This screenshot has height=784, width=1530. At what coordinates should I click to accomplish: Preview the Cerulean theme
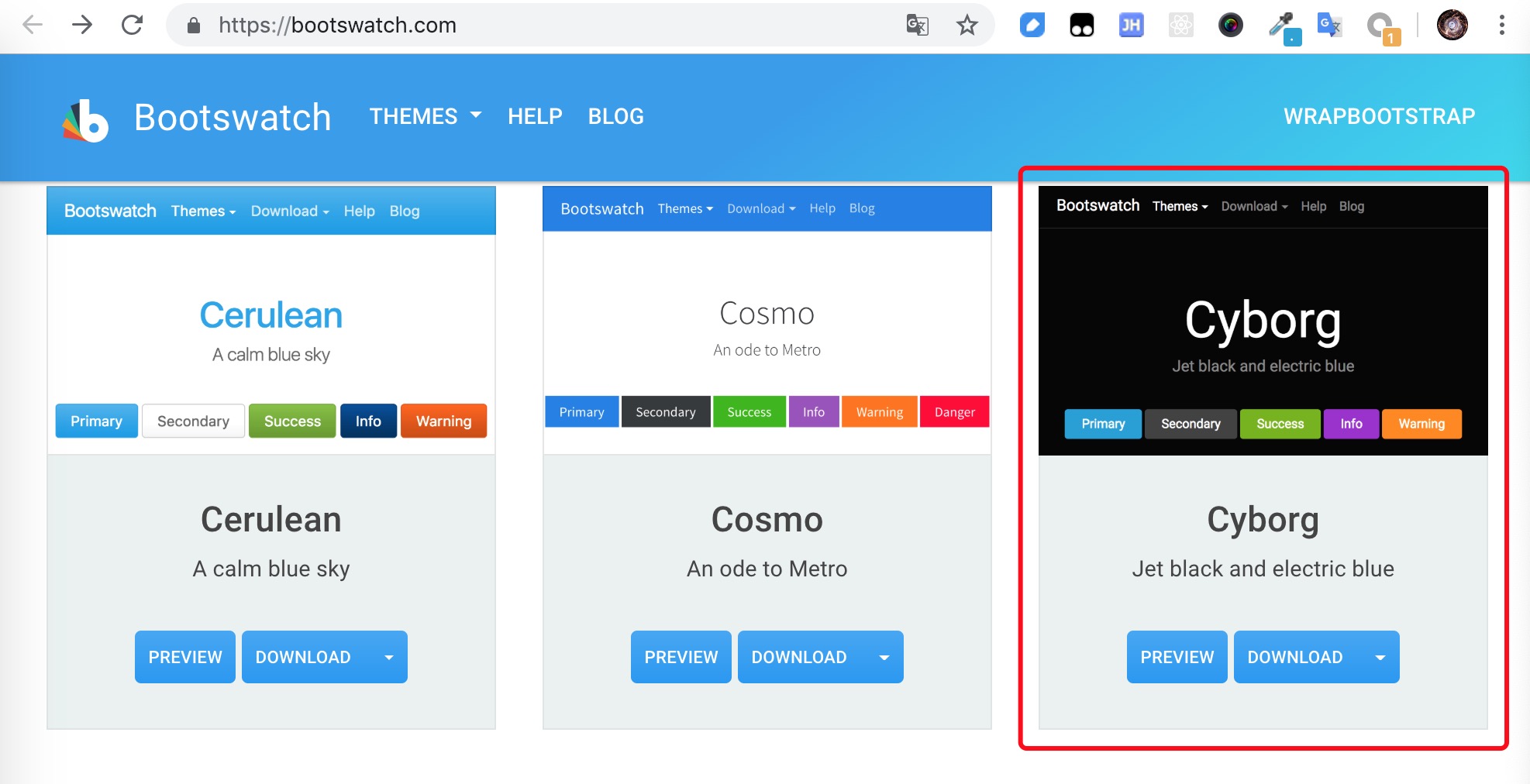tap(185, 657)
